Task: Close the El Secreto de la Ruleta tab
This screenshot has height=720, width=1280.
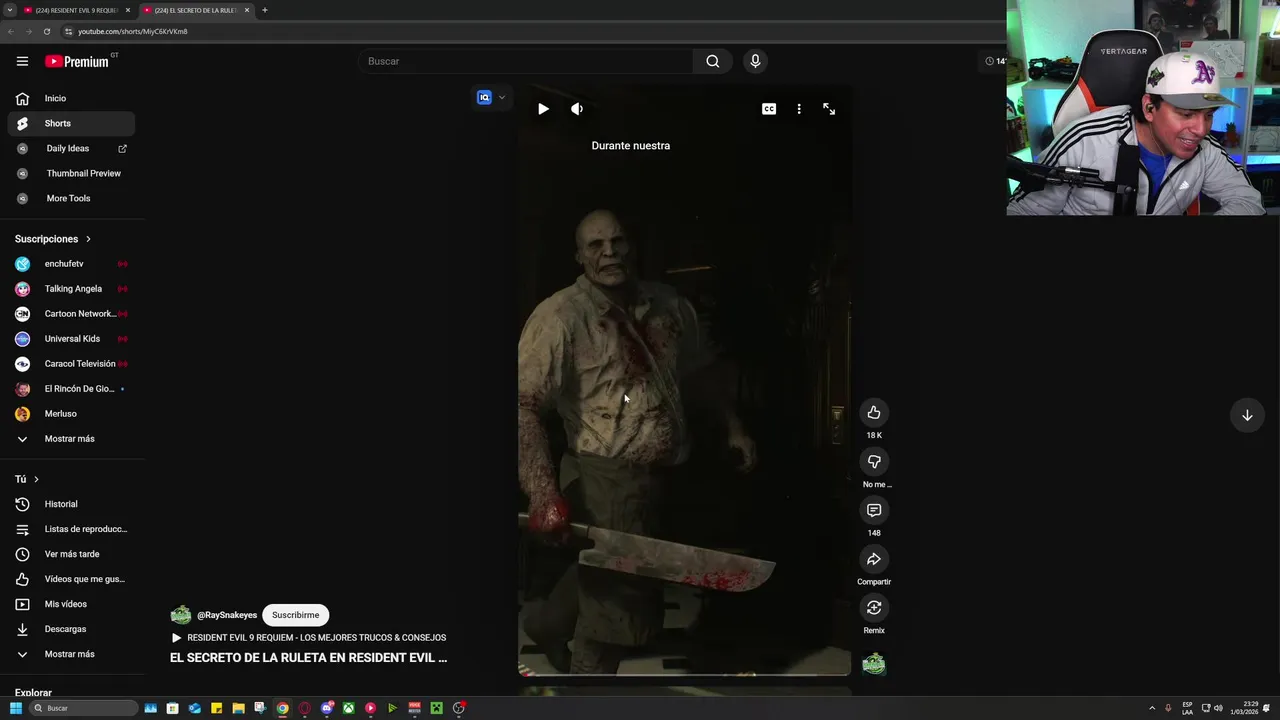Action: click(247, 10)
